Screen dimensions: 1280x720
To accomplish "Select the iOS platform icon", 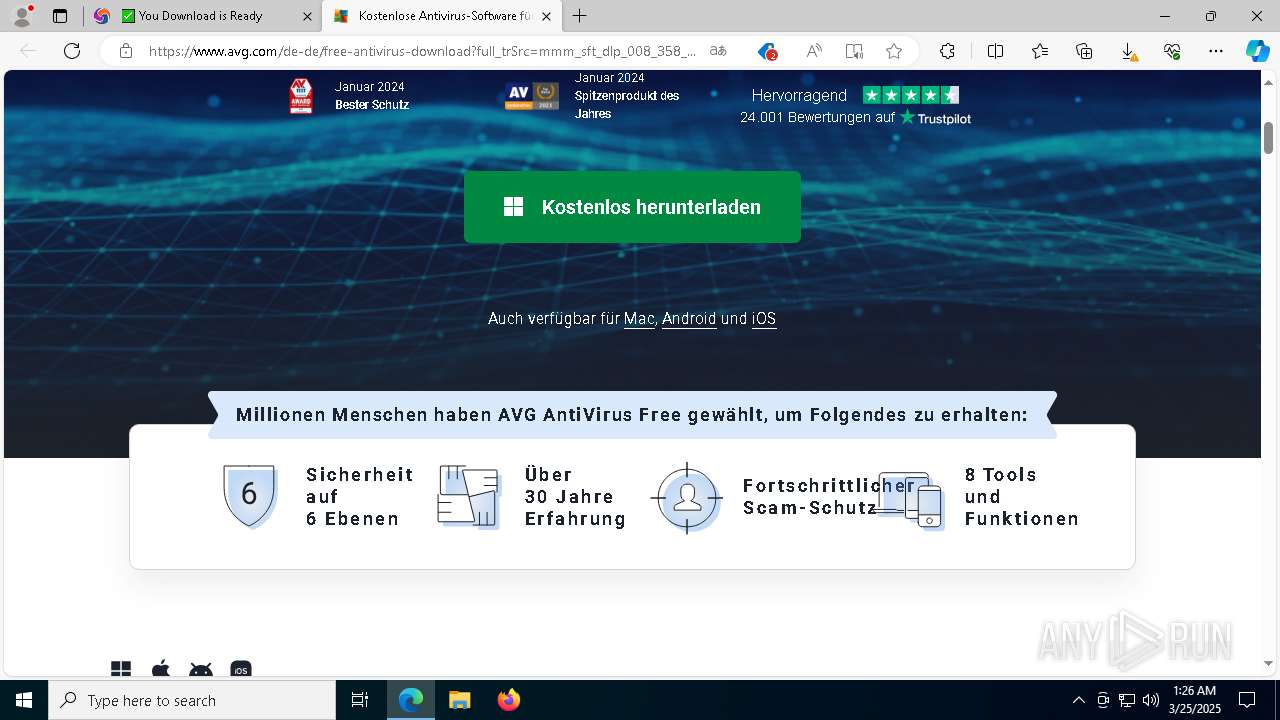I will pos(240,669).
